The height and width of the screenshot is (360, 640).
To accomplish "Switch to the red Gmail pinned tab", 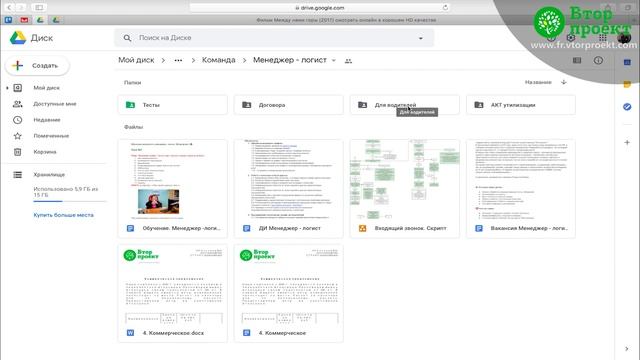I will [x=24, y=20].
